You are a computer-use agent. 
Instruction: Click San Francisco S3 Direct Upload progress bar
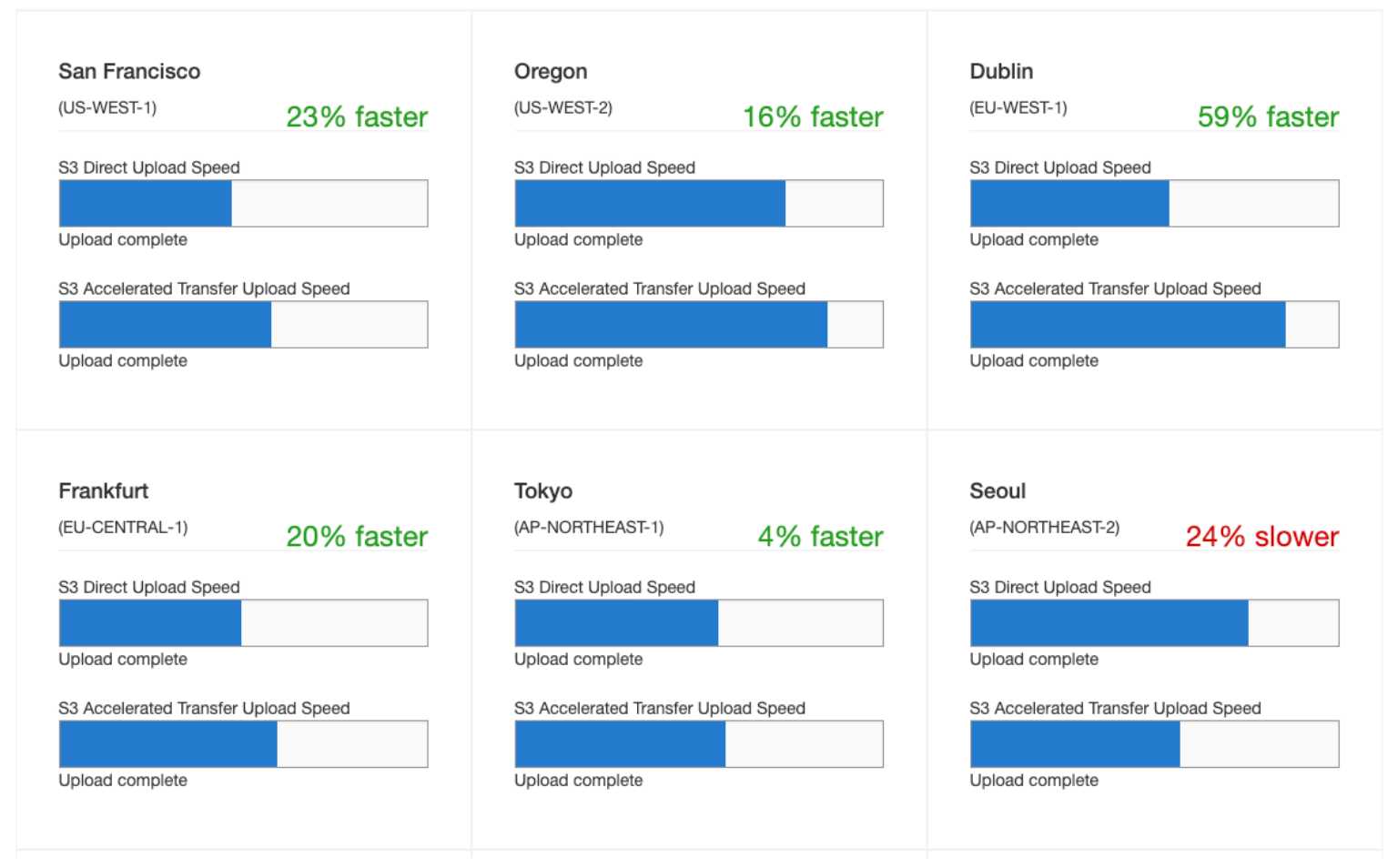pyautogui.click(x=243, y=203)
